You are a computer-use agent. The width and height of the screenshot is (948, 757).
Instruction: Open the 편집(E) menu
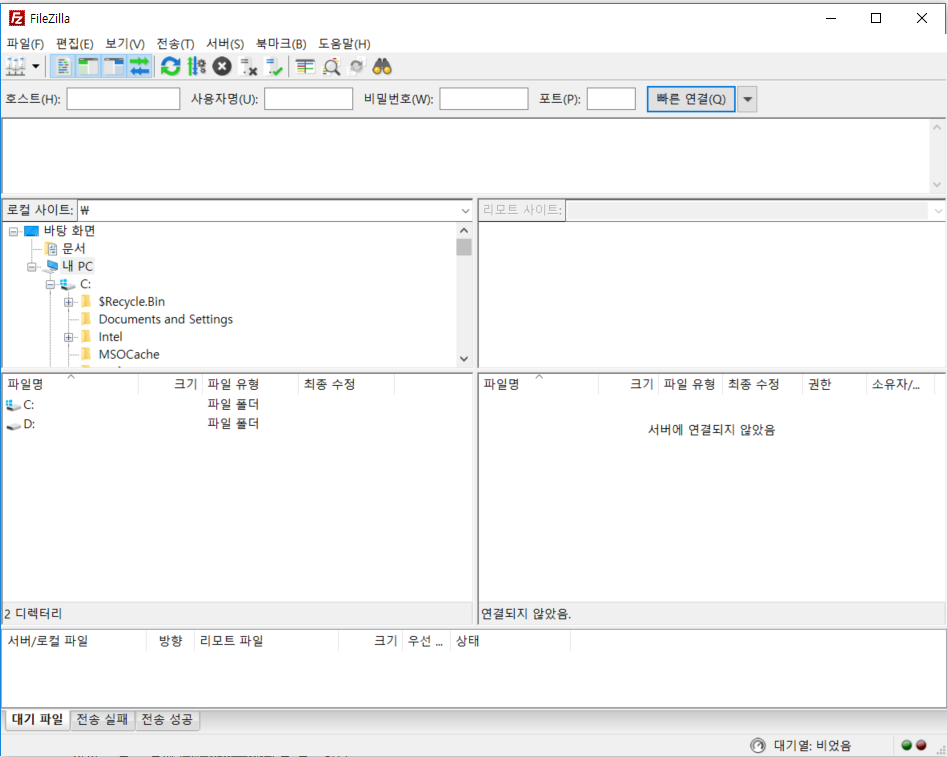point(75,44)
